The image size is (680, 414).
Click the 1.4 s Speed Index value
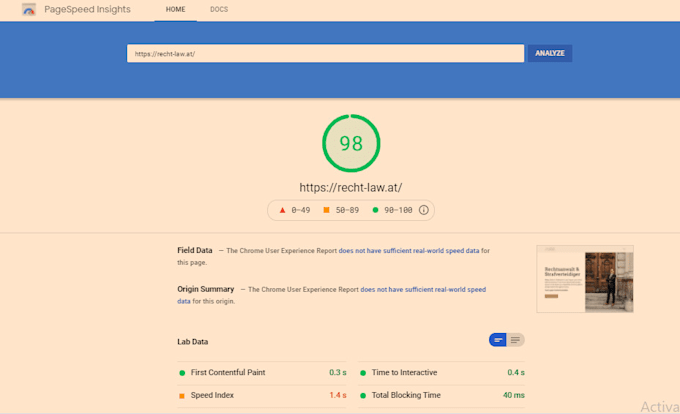point(338,395)
